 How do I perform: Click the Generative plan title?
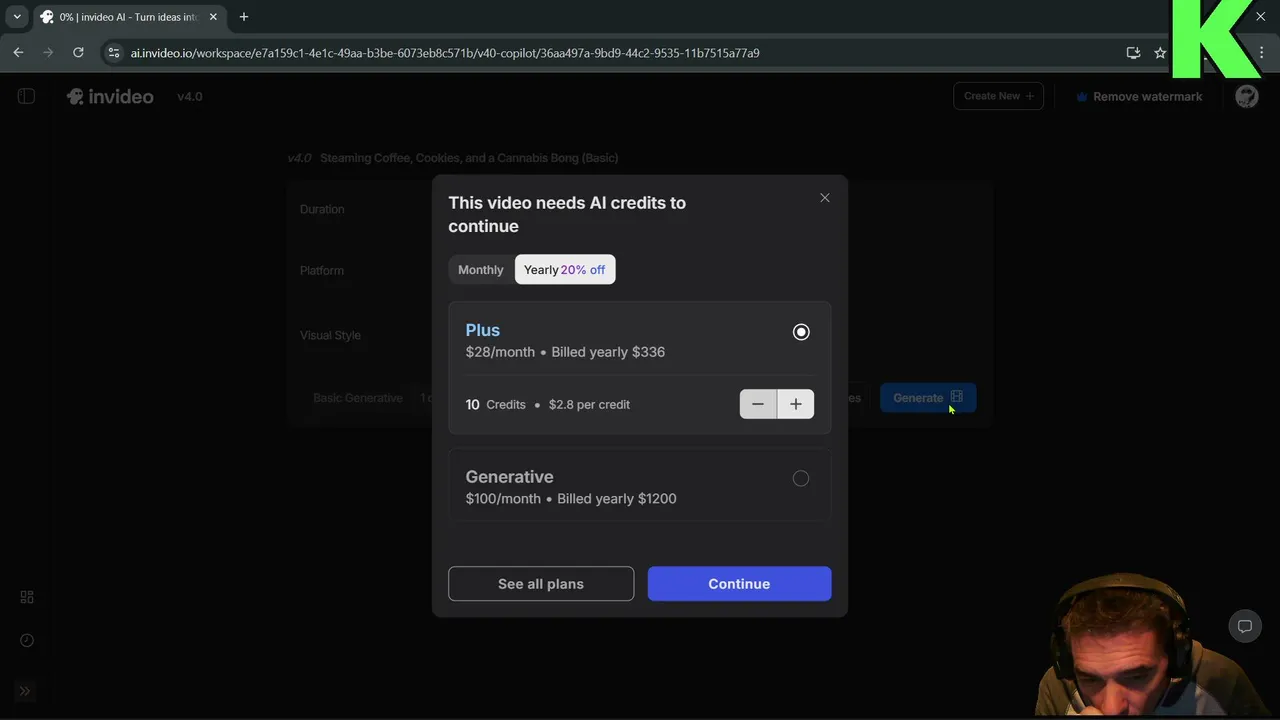pos(509,477)
